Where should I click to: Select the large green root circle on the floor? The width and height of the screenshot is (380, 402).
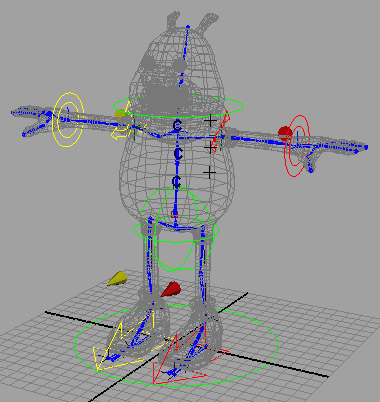click(x=176, y=345)
